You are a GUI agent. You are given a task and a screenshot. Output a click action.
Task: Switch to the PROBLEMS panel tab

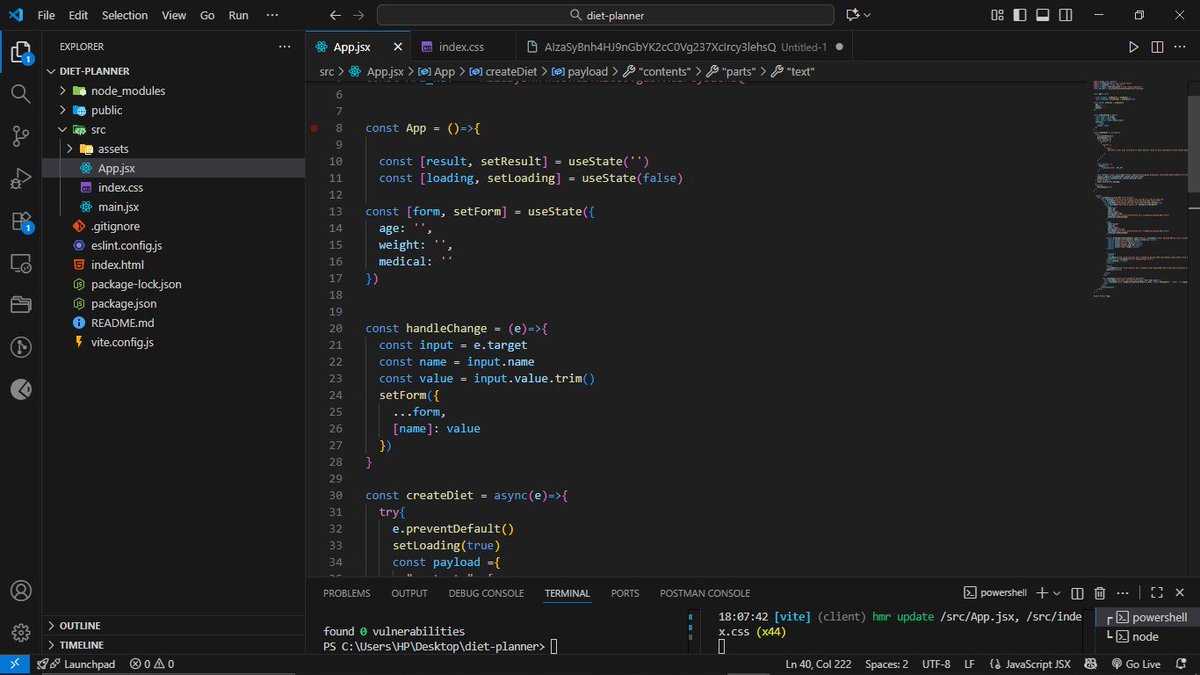346,593
